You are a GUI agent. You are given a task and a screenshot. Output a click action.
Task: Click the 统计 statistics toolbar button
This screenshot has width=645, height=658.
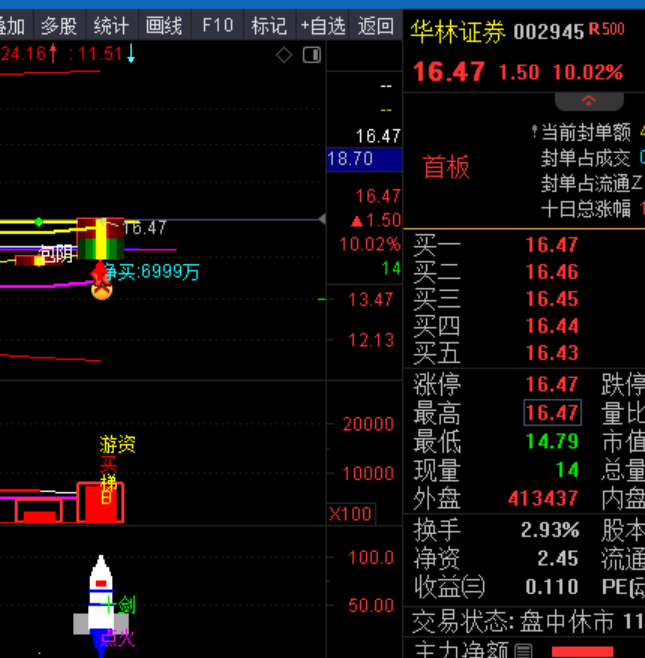(112, 26)
